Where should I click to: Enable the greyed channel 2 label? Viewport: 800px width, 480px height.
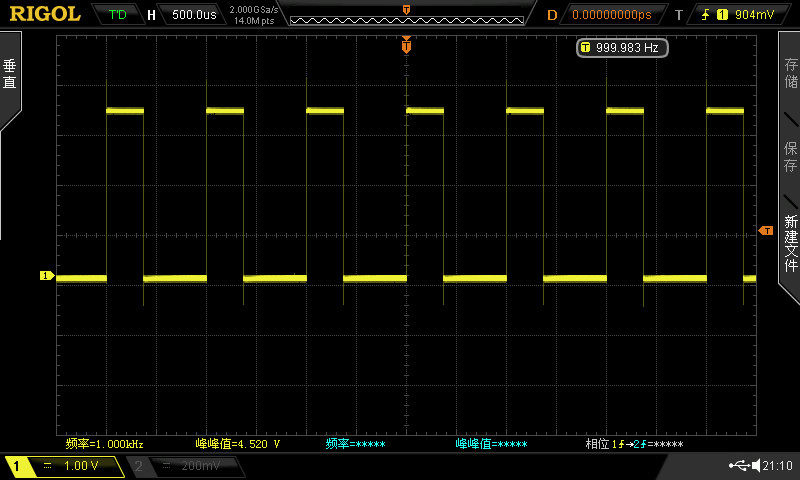(x=138, y=466)
